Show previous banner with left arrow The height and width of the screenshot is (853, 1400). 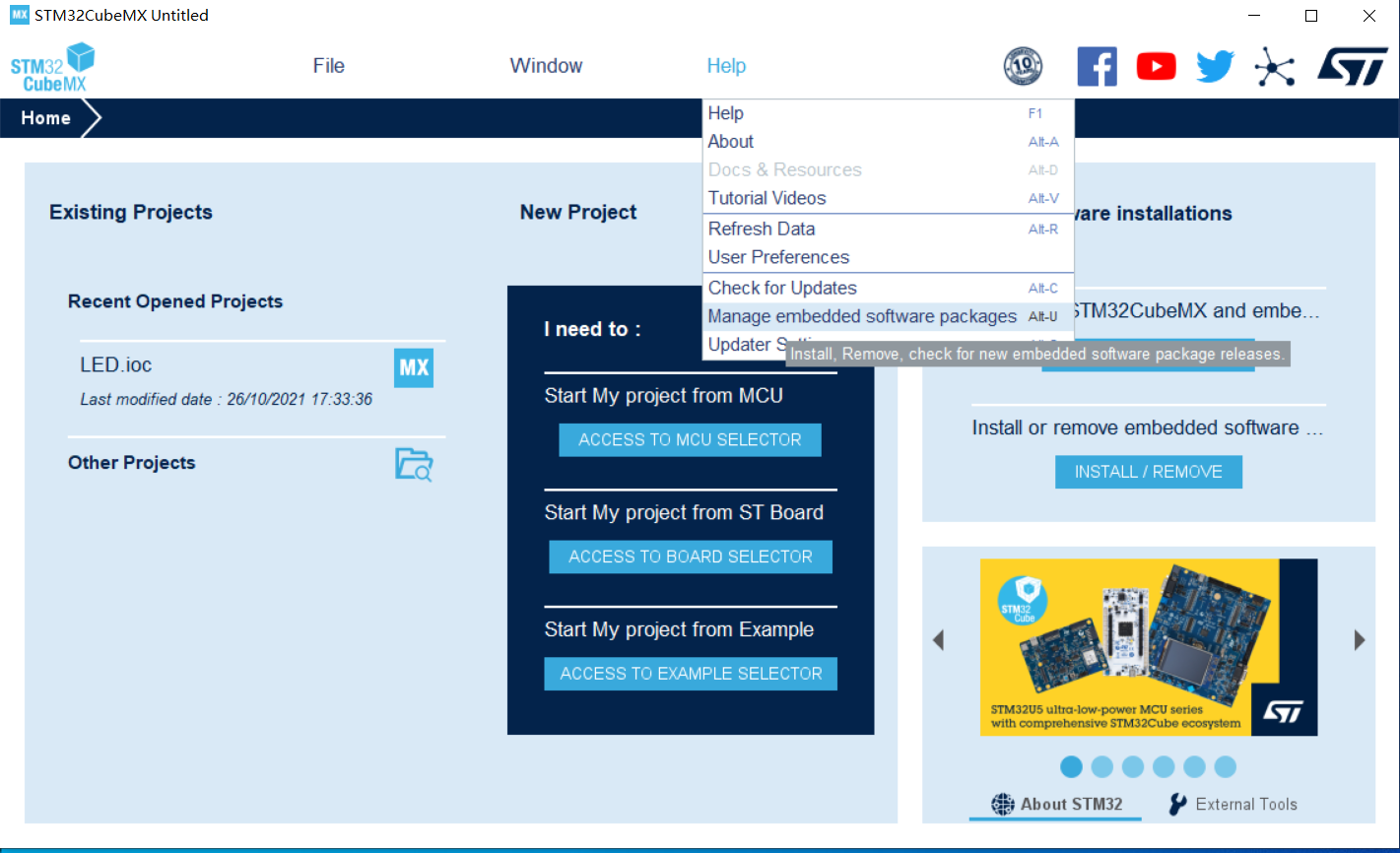[938, 640]
